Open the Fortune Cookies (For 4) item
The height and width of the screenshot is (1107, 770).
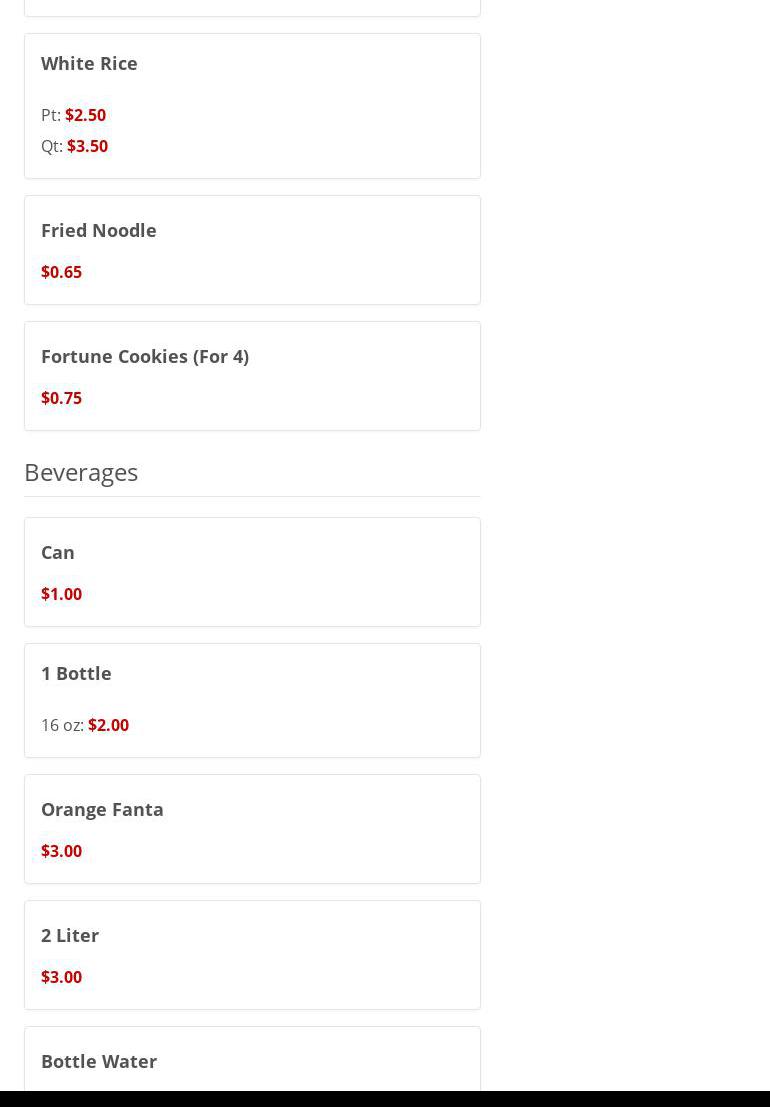(144, 356)
